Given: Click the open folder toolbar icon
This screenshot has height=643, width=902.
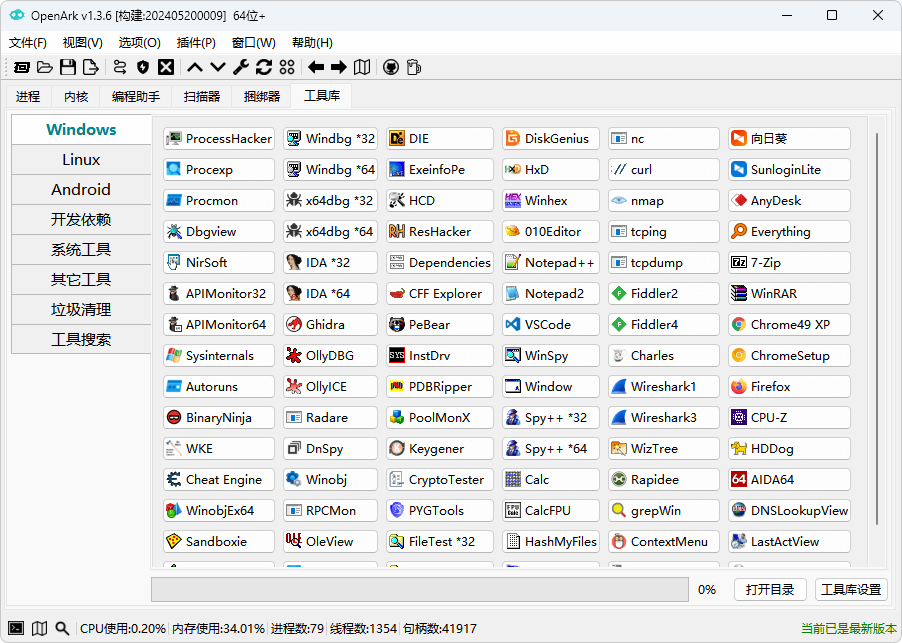Looking at the screenshot, I should point(44,67).
